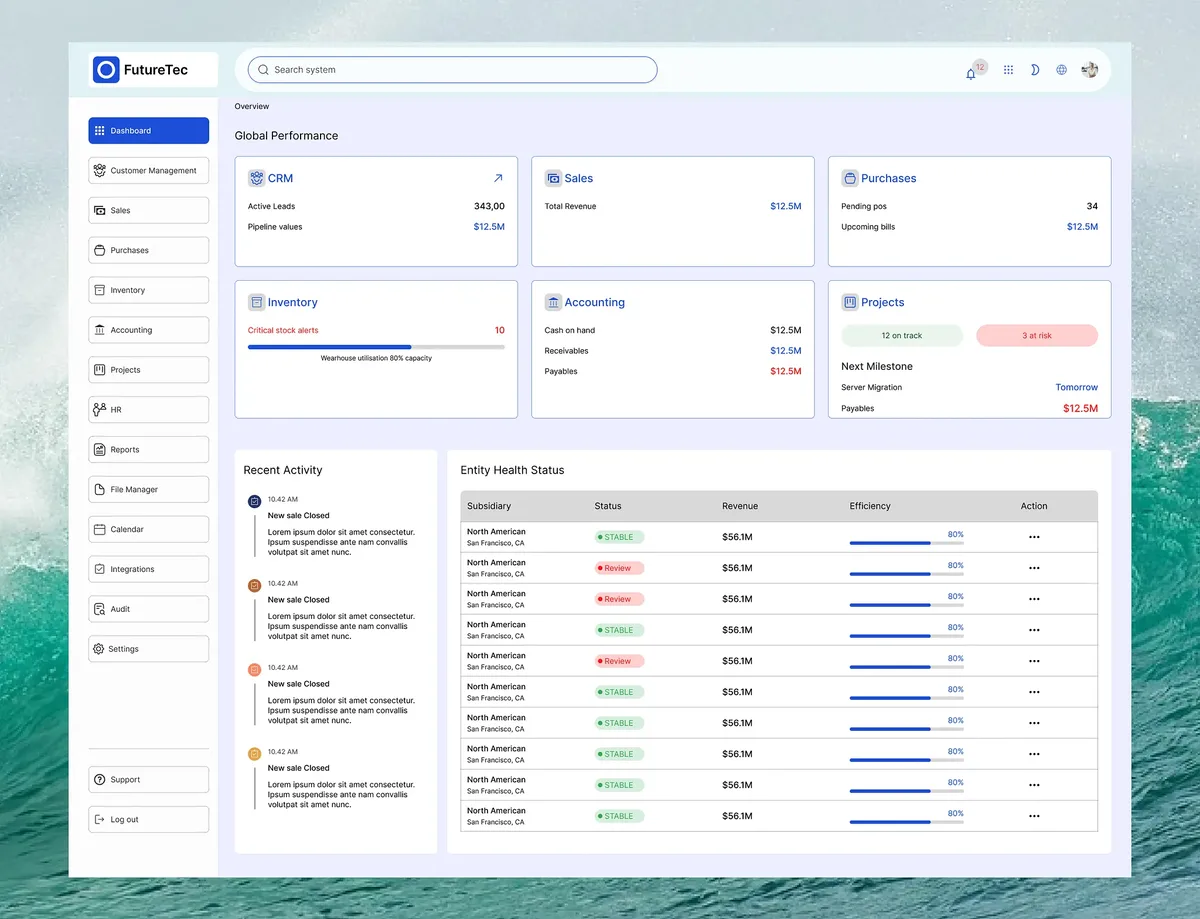Open Customer Management in sidebar
Viewport: 1200px width, 919px height.
149,171
